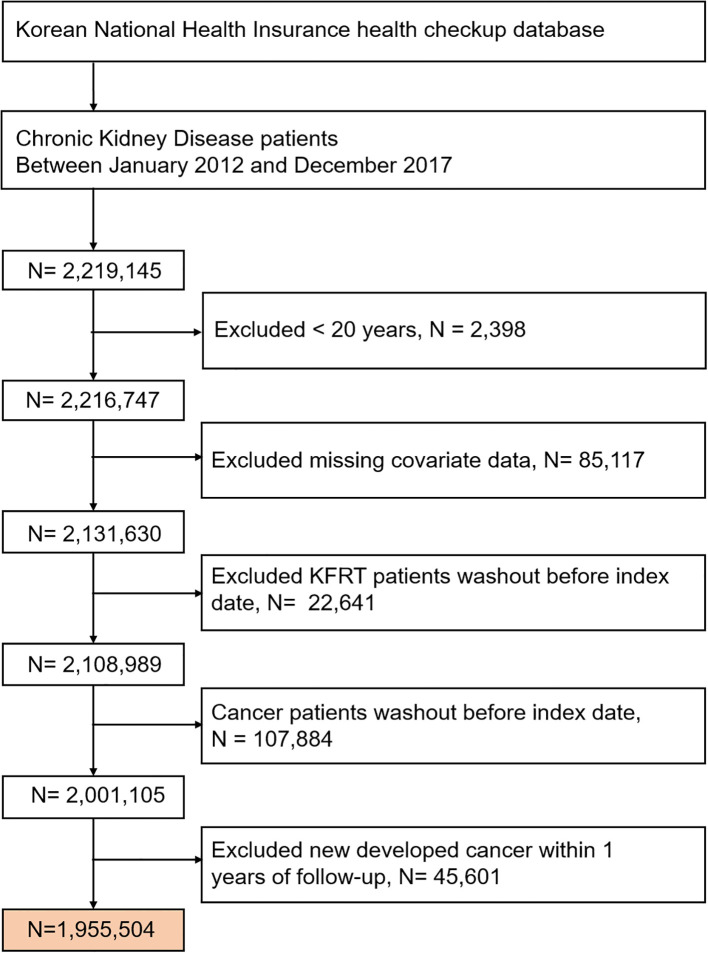Viewport: 708px width, 953px height.
Task: Click the arrow pointing to Excluded < 20 years
Action: click(146, 332)
